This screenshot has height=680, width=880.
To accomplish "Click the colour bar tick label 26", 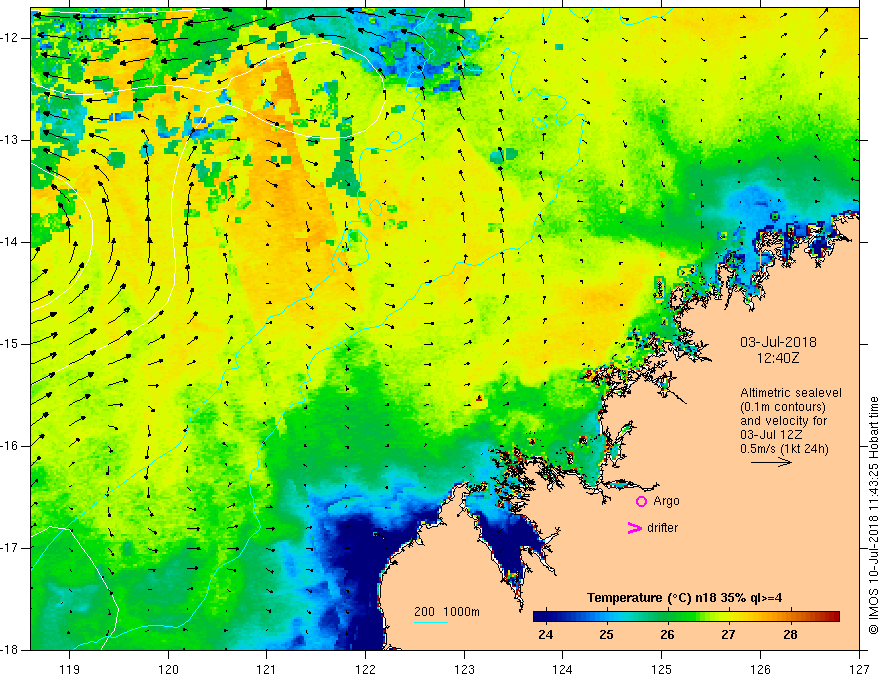I will [667, 635].
